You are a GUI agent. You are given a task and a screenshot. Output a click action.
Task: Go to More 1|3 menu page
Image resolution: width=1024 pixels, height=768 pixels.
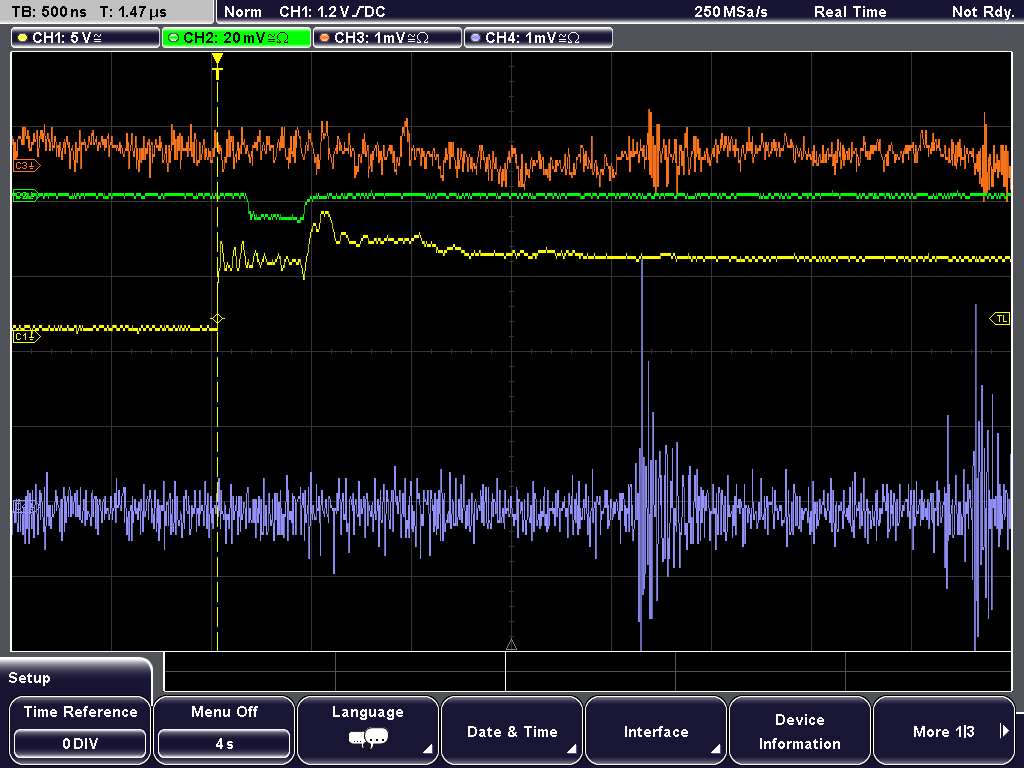(943, 729)
